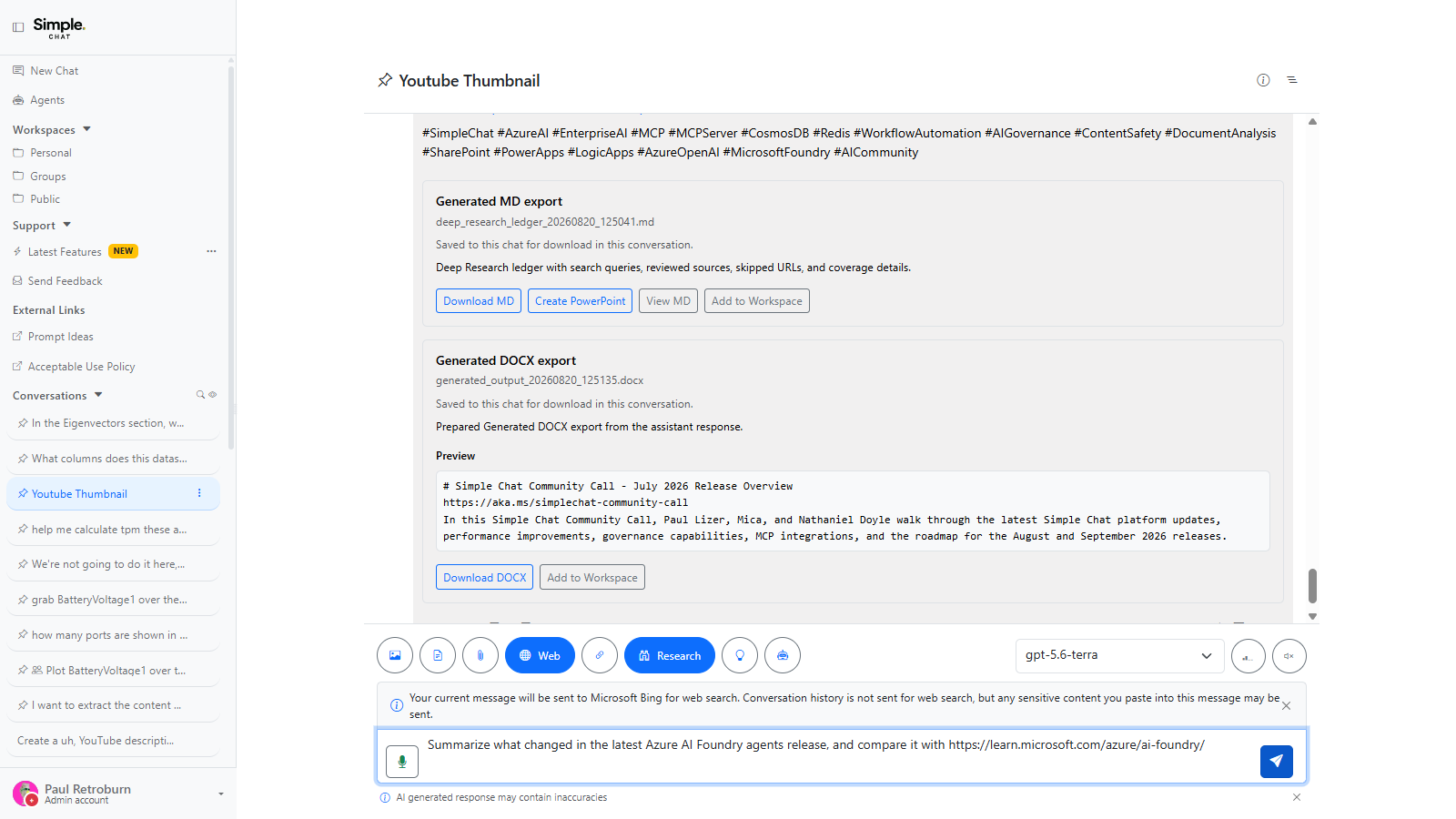Viewport: 1456px width, 819px height.
Task: Click the Paul Retroburn profile avatar
Action: pyautogui.click(x=25, y=794)
